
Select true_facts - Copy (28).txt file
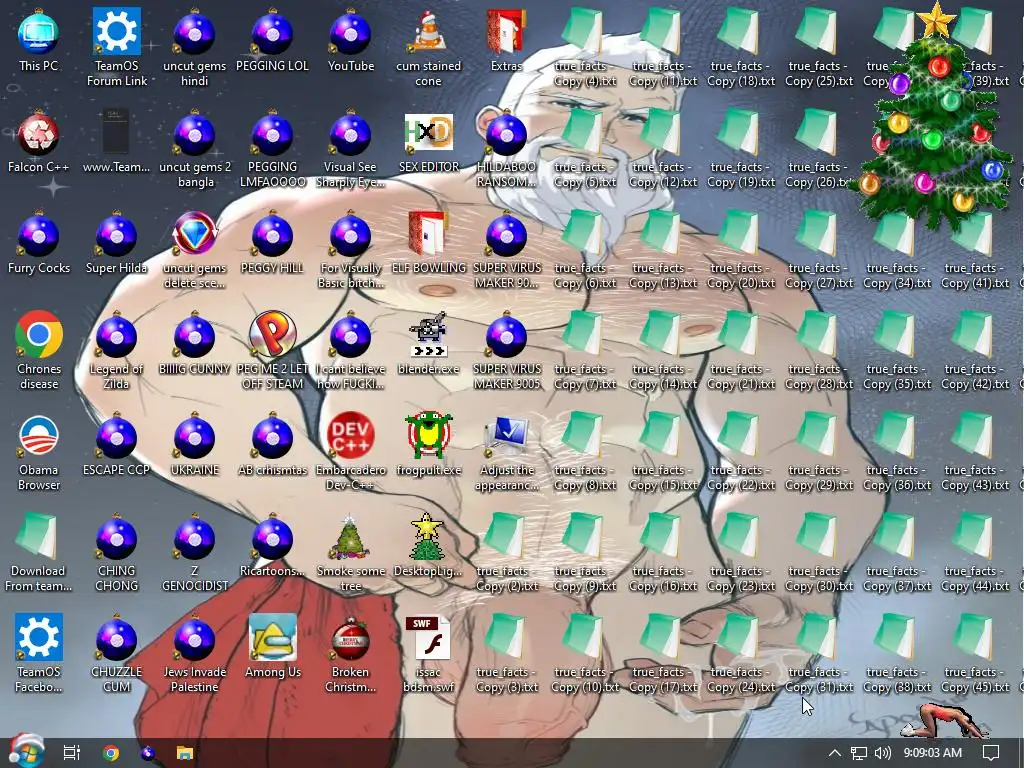coord(818,351)
